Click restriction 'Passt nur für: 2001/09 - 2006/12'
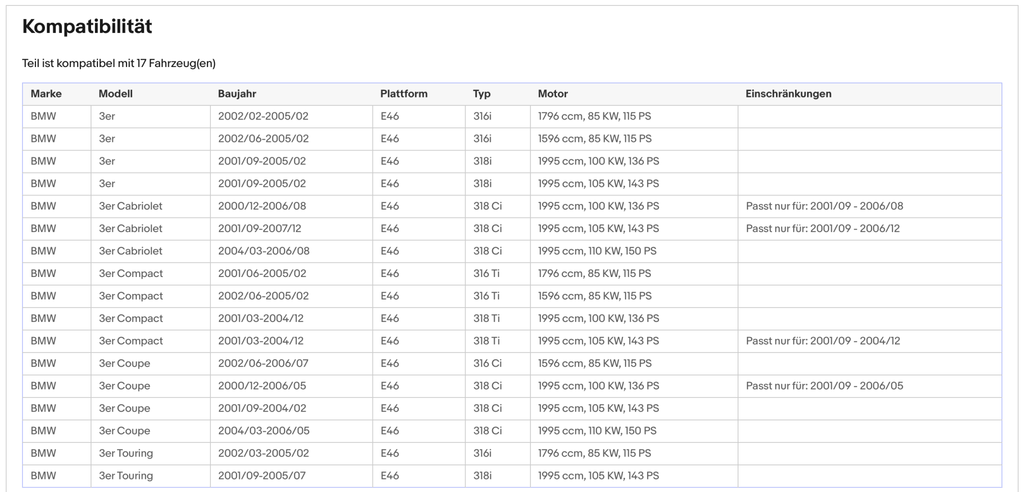Screen dimensions: 1024x492 click(x=823, y=229)
